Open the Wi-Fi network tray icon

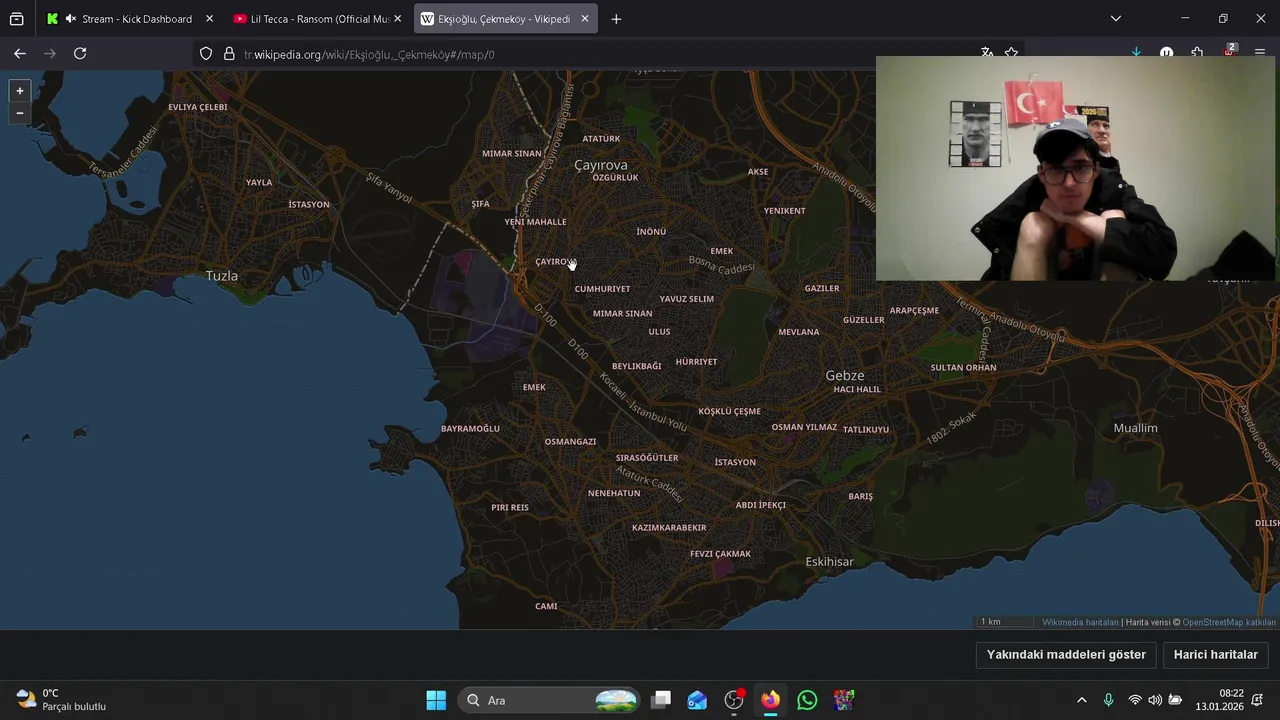coord(1134,700)
